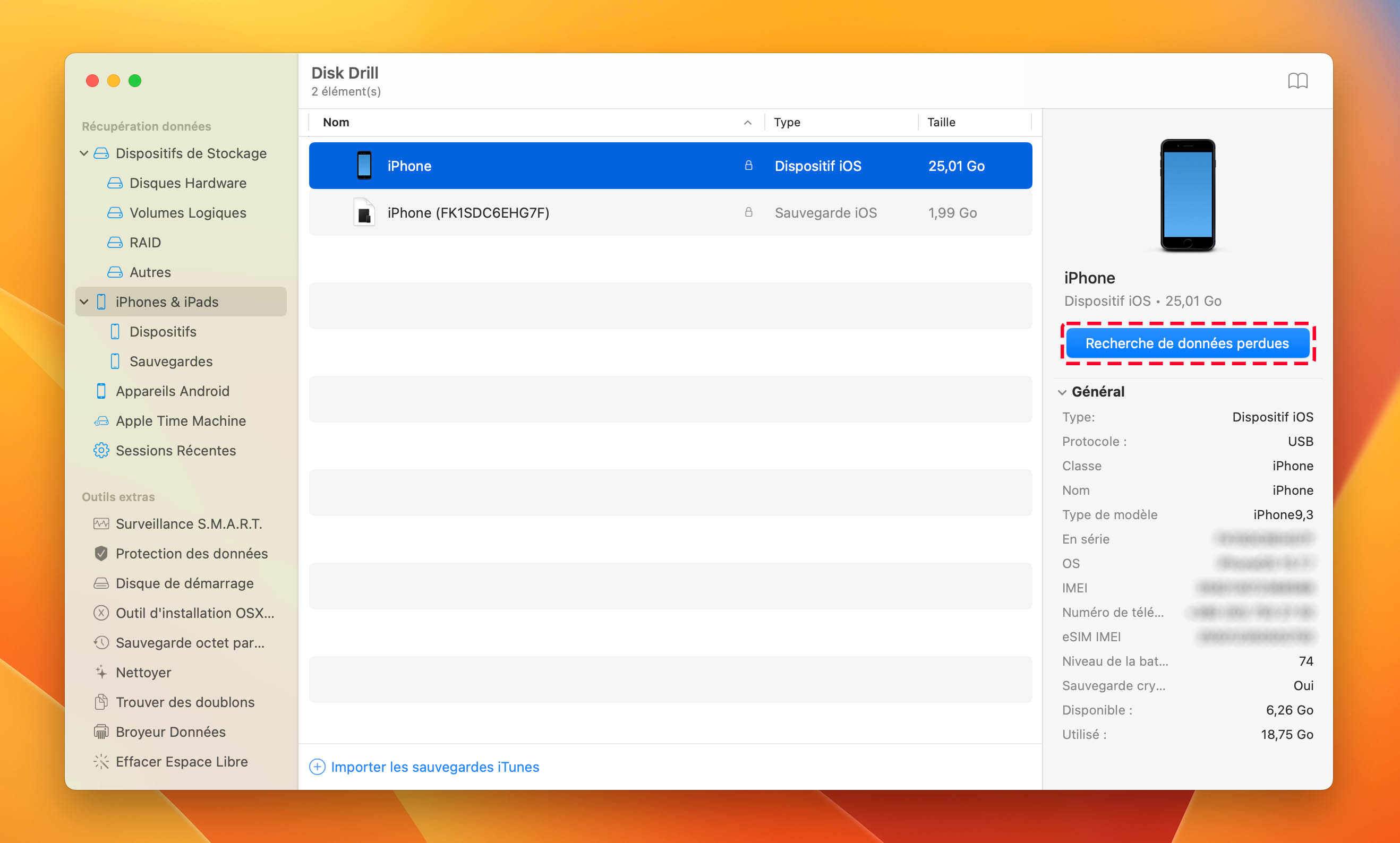
Task: Click the backup file icon for FK1SDC6EHG7F
Action: coord(364,212)
